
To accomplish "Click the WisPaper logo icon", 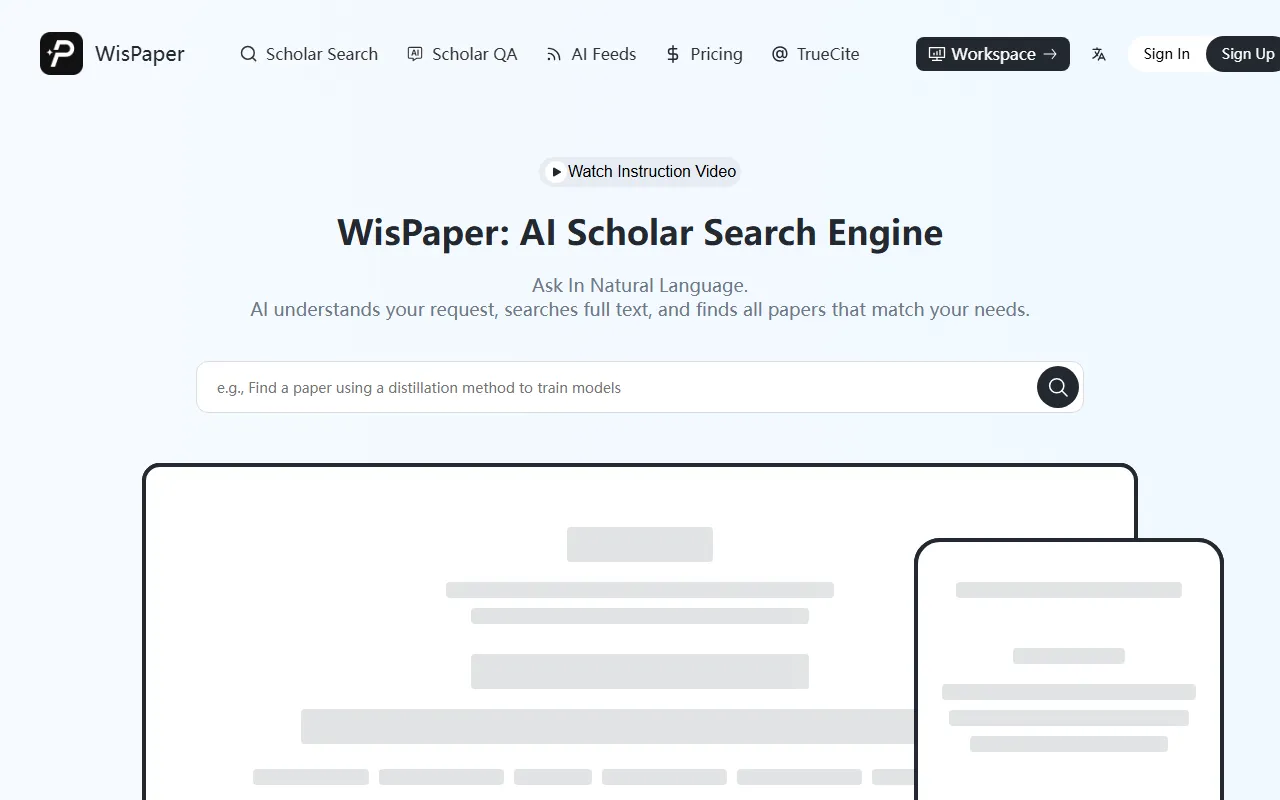I will pyautogui.click(x=61, y=54).
